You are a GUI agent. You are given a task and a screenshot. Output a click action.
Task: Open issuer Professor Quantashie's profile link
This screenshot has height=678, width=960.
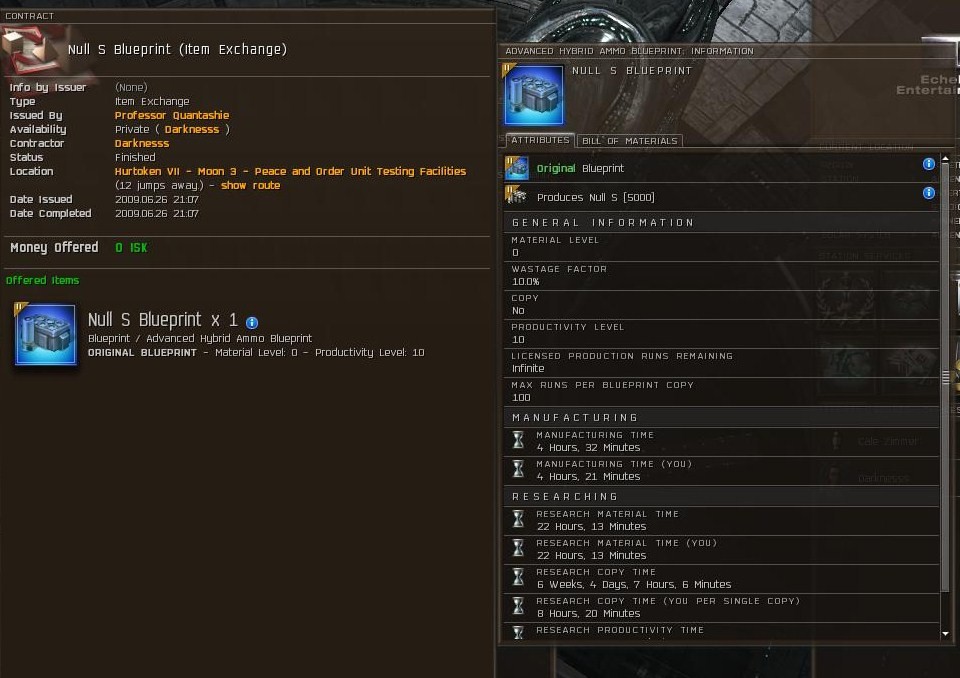click(172, 115)
